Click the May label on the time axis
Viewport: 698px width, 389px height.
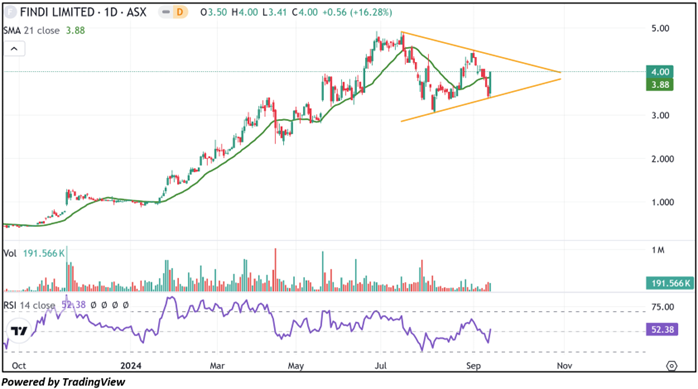296,366
